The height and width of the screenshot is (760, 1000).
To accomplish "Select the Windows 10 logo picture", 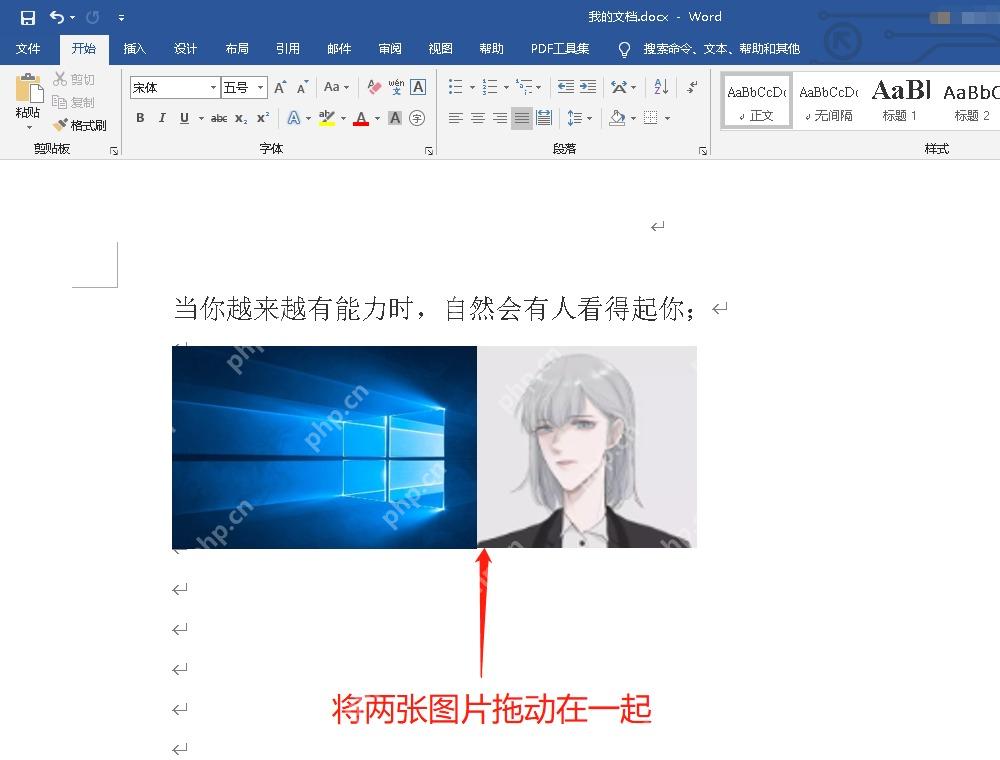I will 325,447.
